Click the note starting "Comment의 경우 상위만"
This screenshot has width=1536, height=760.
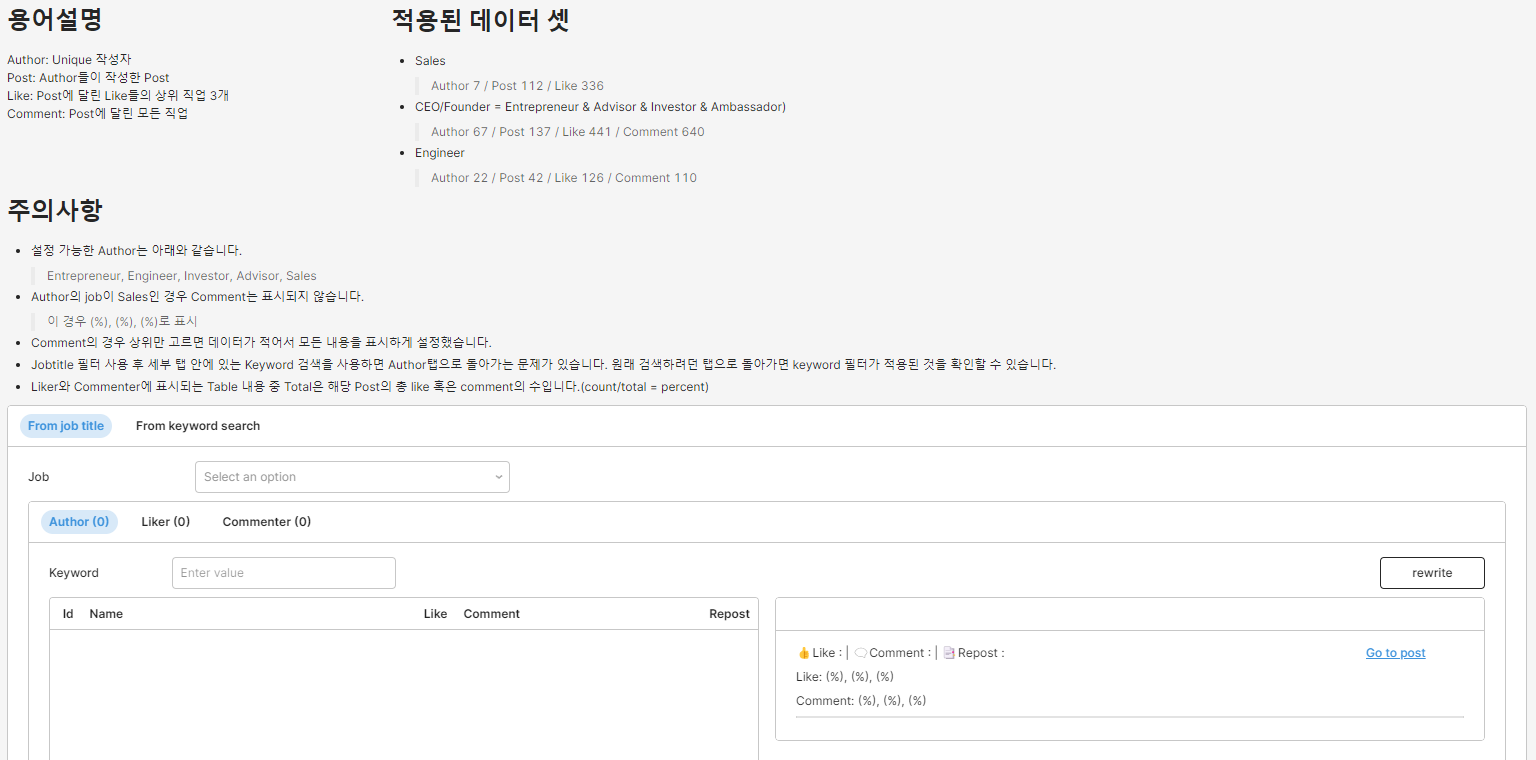click(x=261, y=342)
